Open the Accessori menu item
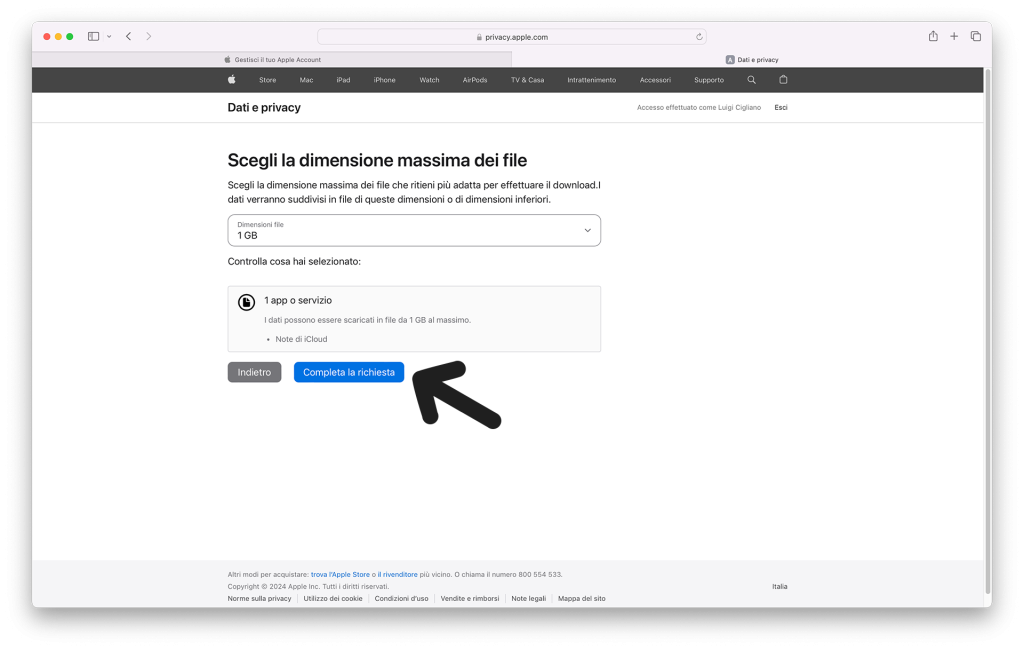 (655, 80)
